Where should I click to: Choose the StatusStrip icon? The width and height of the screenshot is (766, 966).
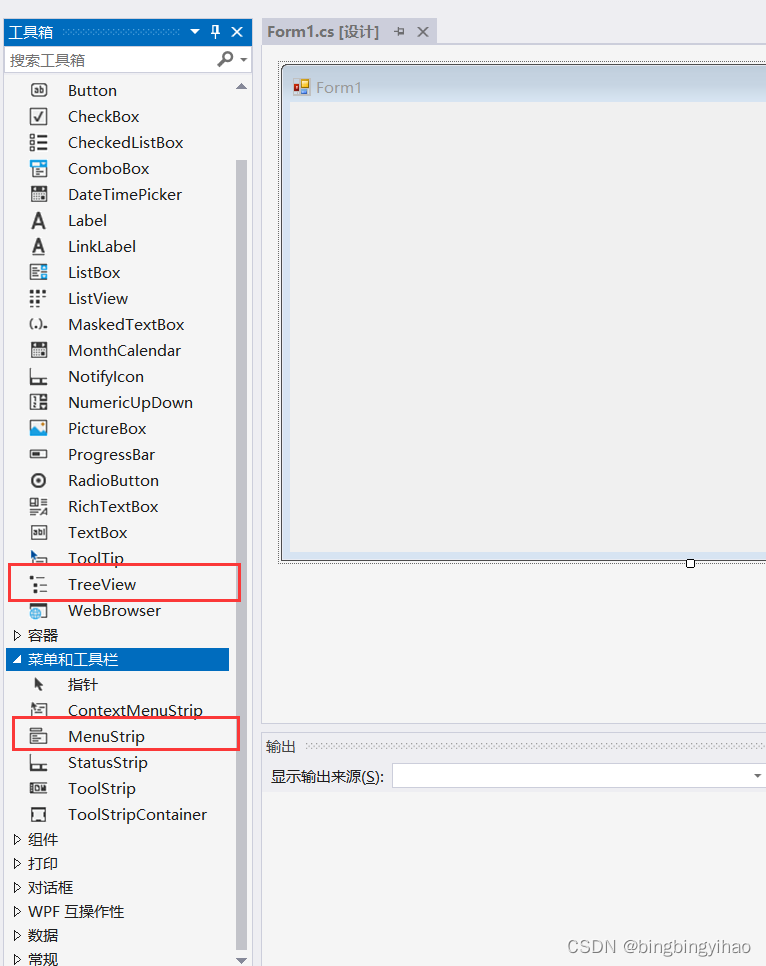[38, 763]
